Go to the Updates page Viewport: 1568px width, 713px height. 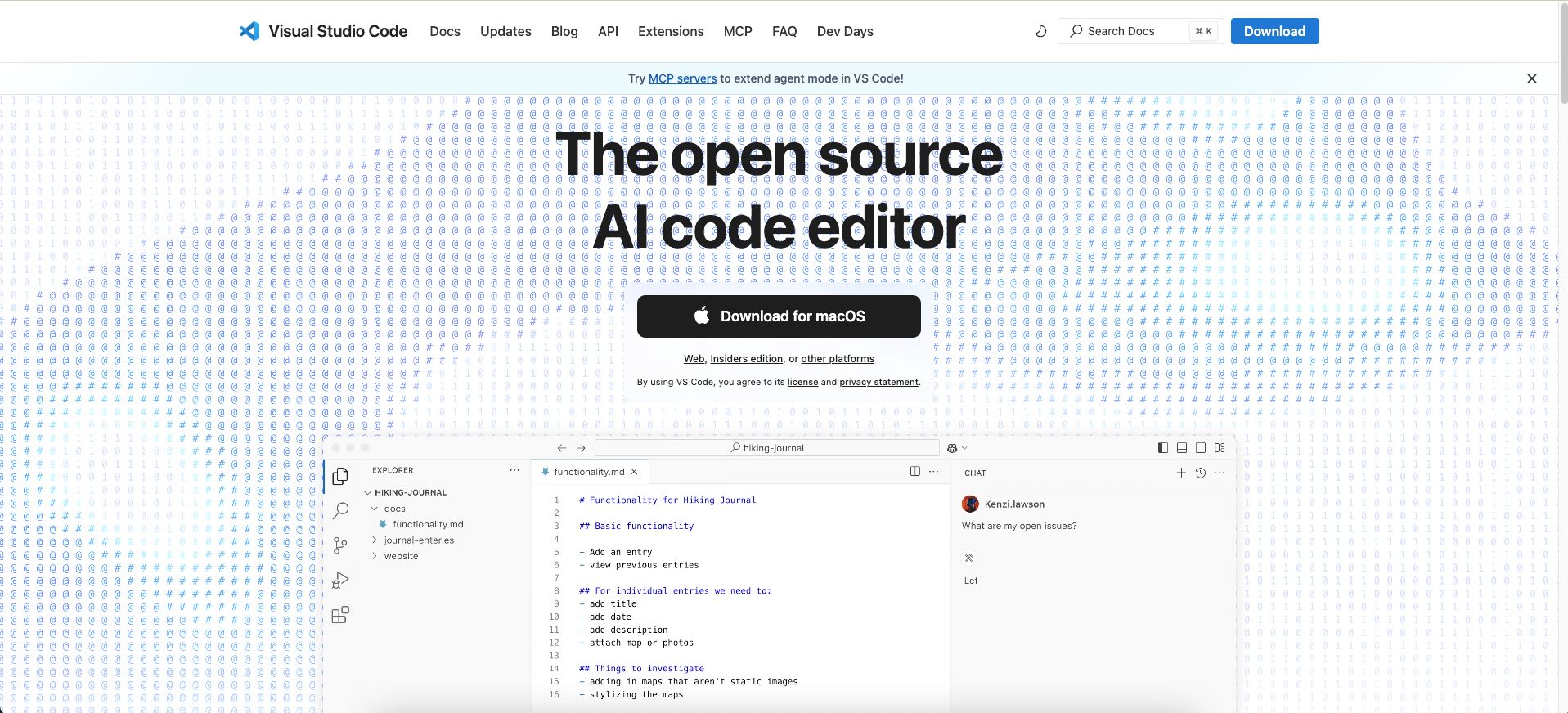(x=505, y=31)
